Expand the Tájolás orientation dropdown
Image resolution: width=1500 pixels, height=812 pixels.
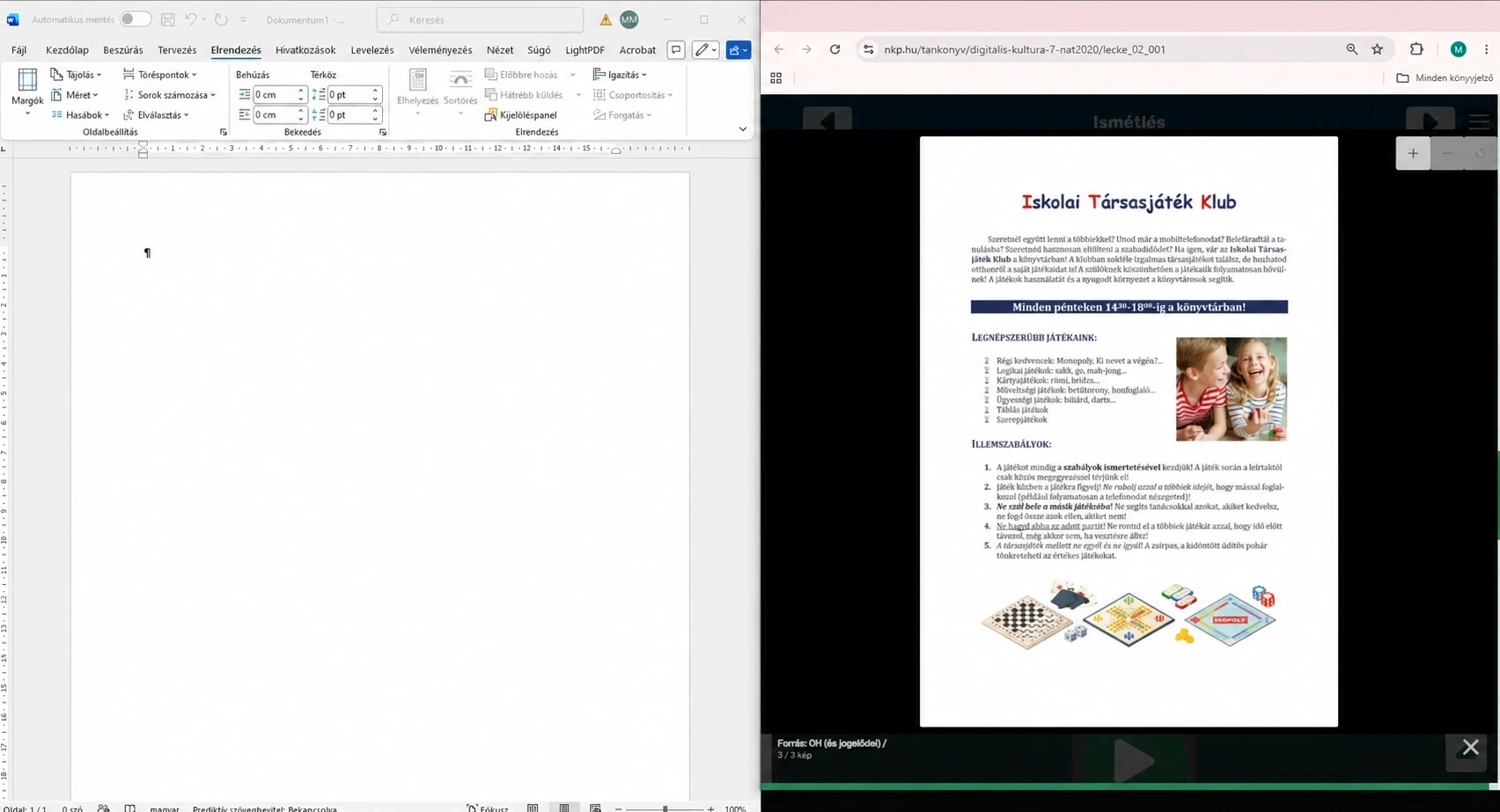point(77,75)
